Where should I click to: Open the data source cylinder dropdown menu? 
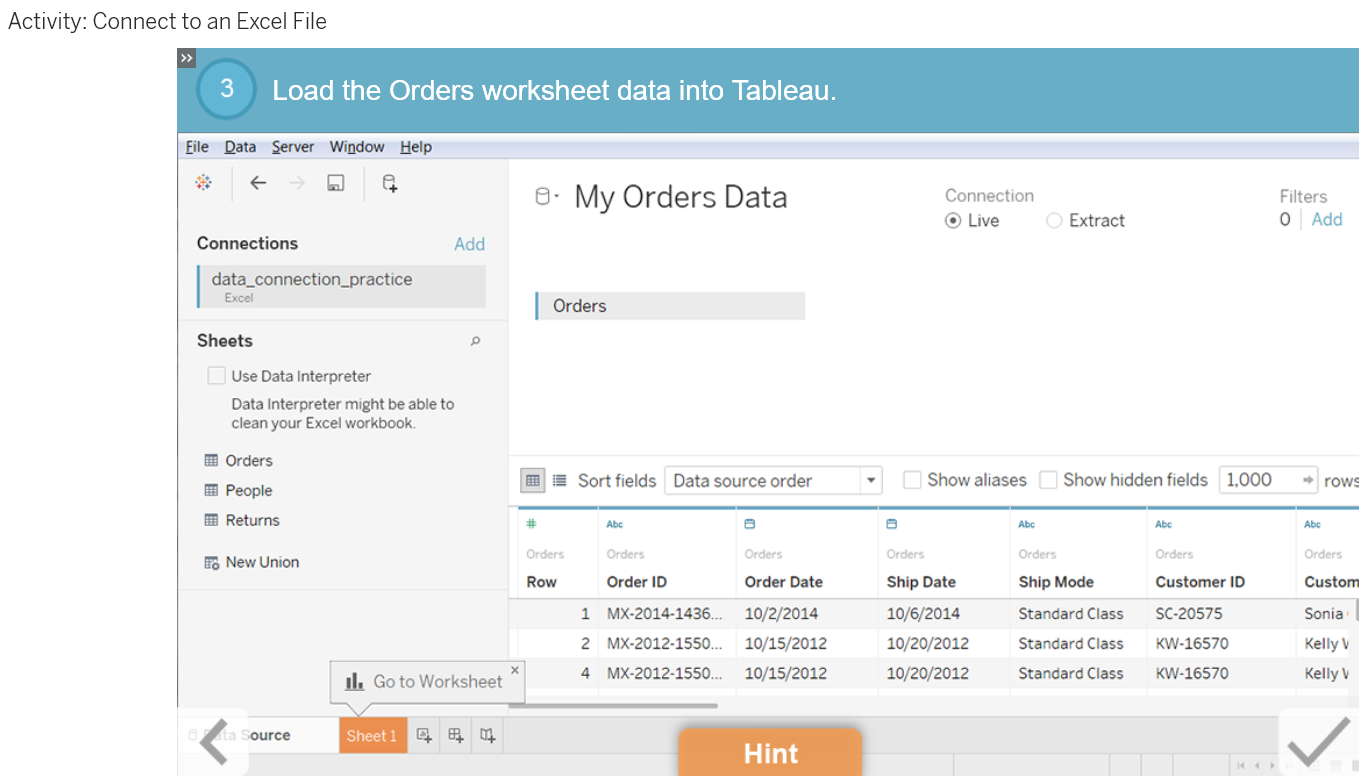(547, 197)
